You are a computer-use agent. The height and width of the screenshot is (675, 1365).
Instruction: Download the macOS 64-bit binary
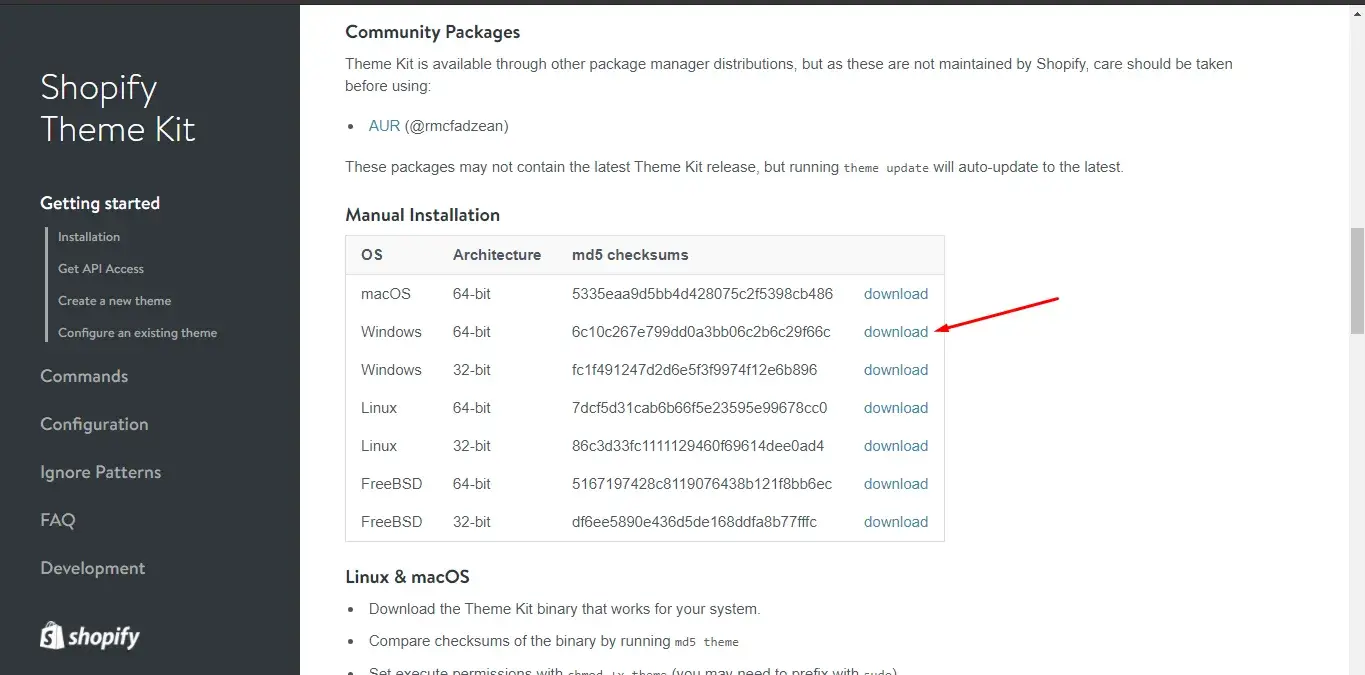click(895, 294)
